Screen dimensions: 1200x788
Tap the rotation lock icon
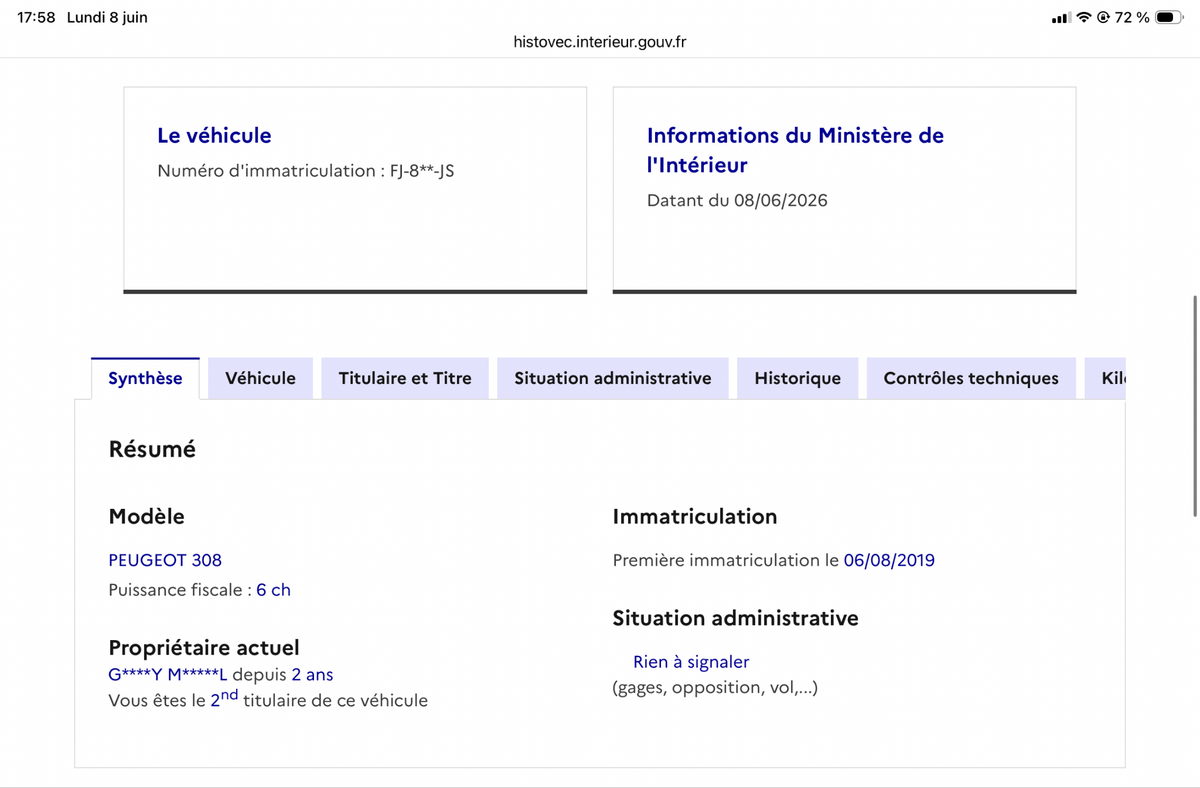pyautogui.click(x=1103, y=18)
